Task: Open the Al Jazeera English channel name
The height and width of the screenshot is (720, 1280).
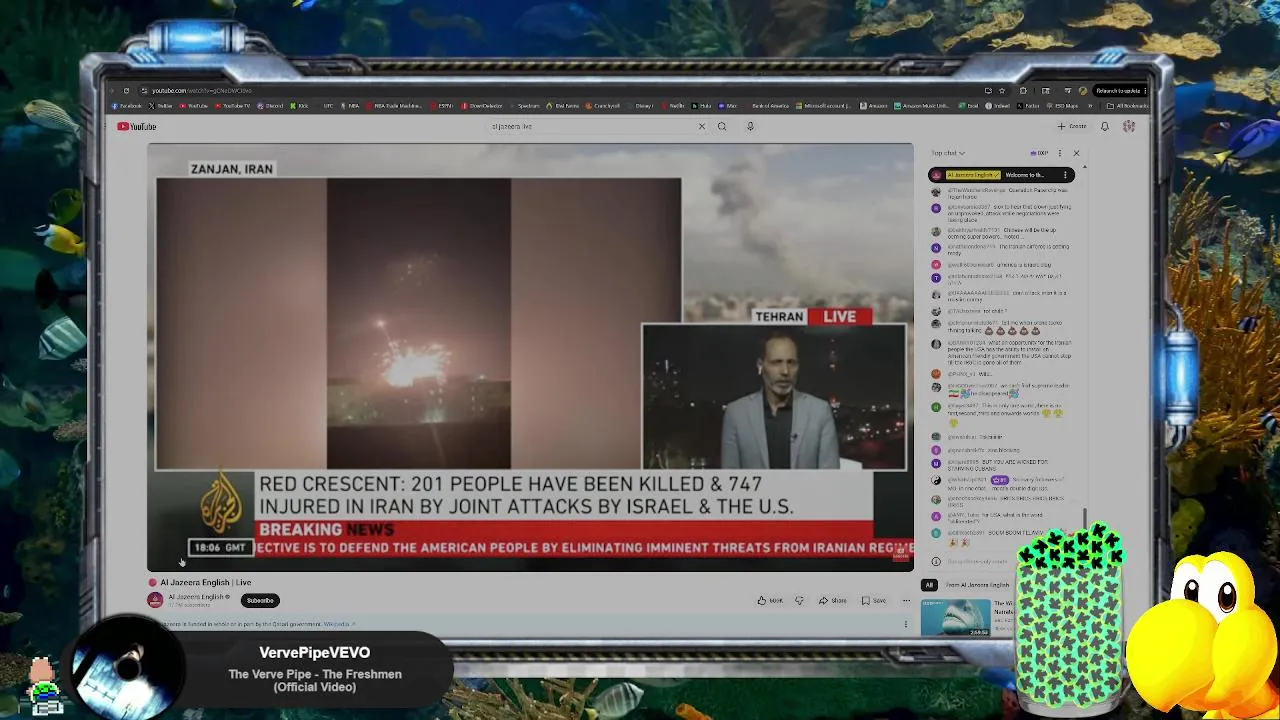Action: point(198,597)
